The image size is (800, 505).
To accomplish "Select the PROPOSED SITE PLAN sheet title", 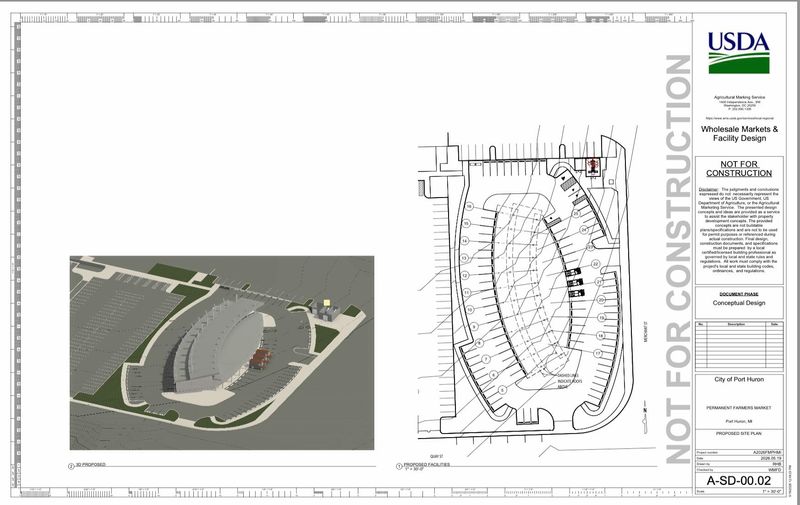I will (x=739, y=434).
